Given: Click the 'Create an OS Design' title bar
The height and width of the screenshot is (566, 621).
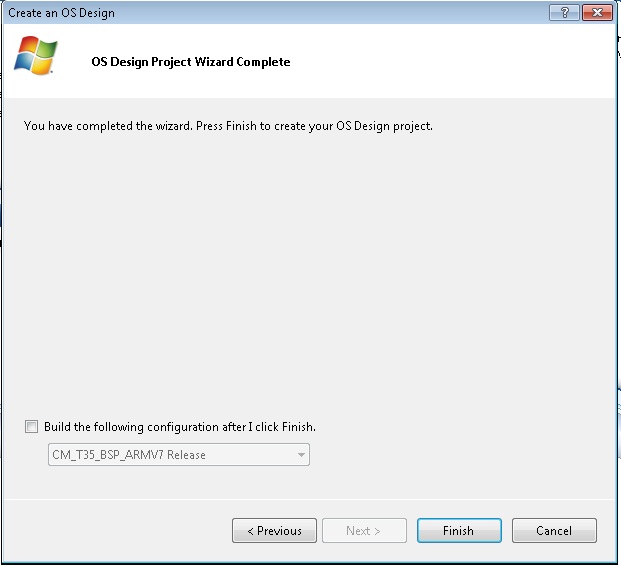Looking at the screenshot, I should (61, 13).
